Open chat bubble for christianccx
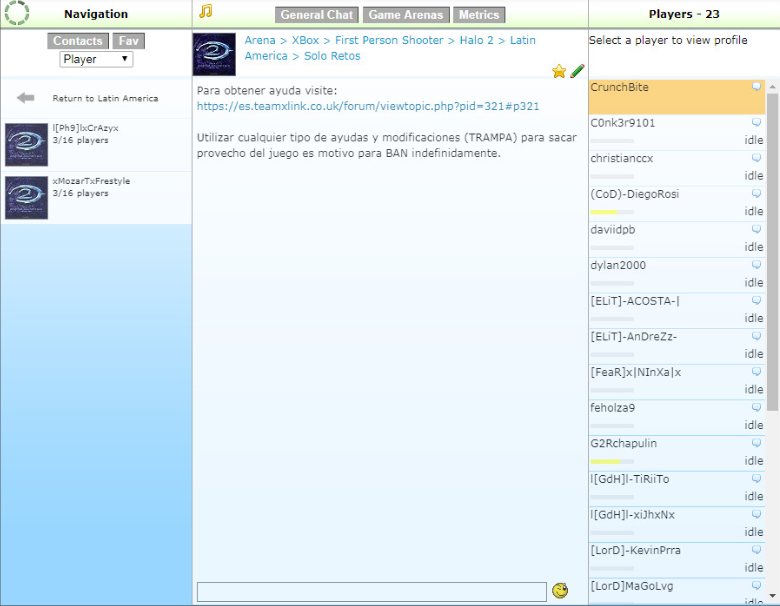 tap(756, 158)
